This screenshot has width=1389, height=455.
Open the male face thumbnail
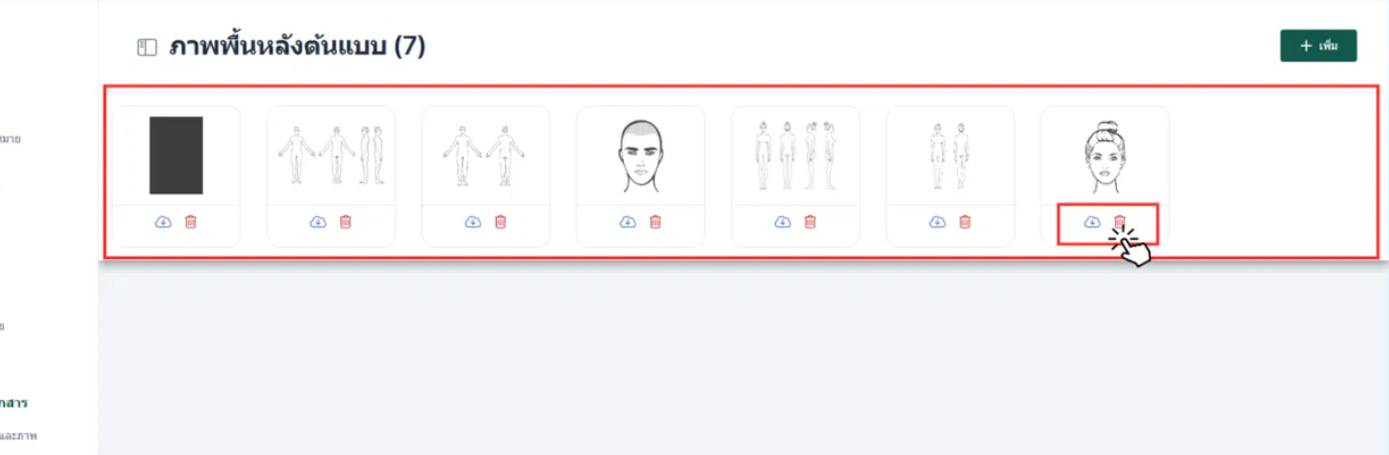click(x=640, y=157)
